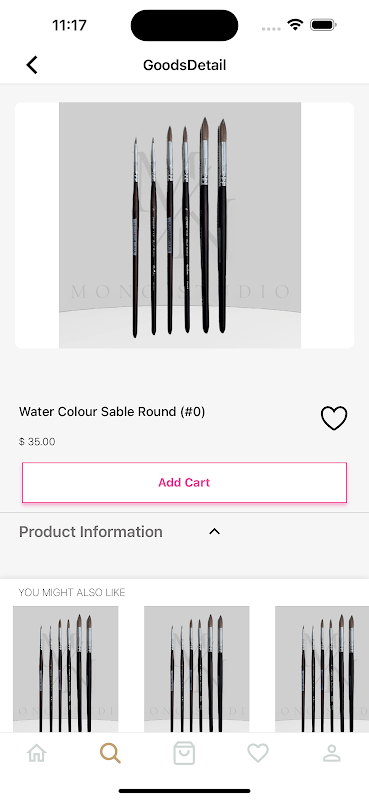Viewport: 369px width, 800px height.
Task: Tap the Add Cart button
Action: [184, 483]
